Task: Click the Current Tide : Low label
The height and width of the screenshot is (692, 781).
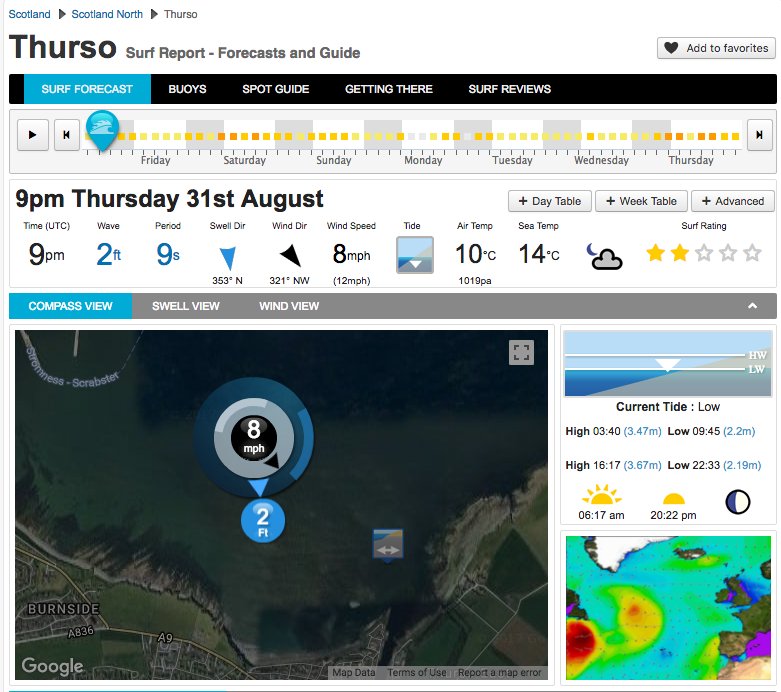Action: pos(668,407)
